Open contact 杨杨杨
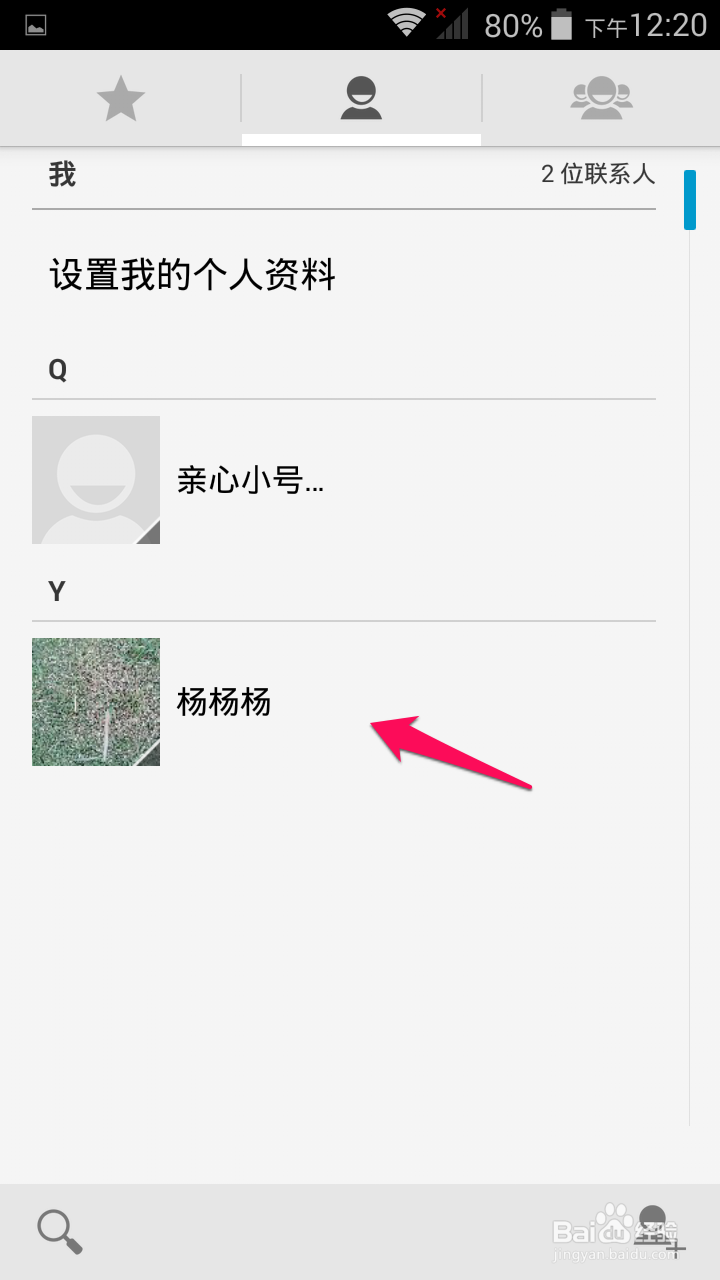 (x=344, y=702)
